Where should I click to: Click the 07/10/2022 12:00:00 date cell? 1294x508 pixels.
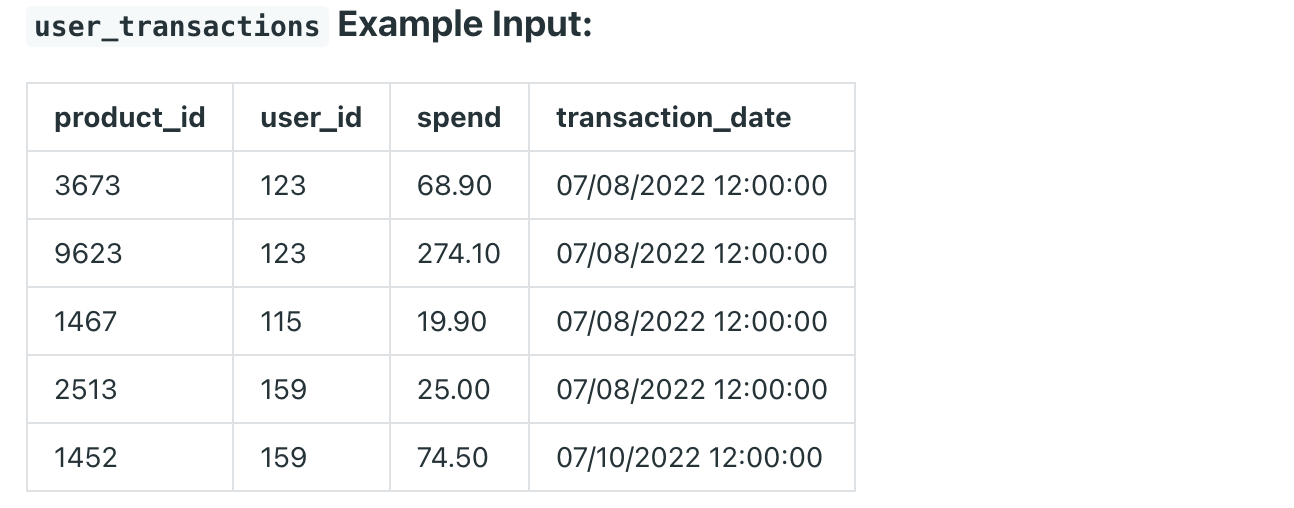(690, 458)
